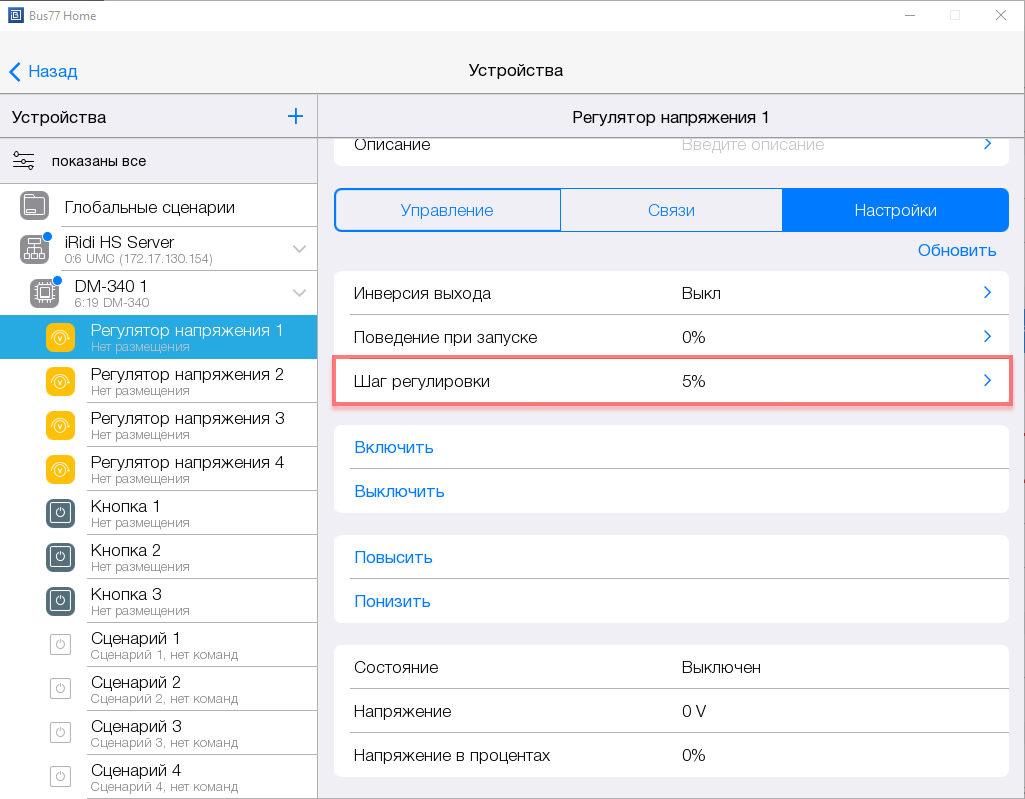Viewport: 1025px width, 799px height.
Task: Click the Сценарий 1 icon
Action: pos(61,645)
